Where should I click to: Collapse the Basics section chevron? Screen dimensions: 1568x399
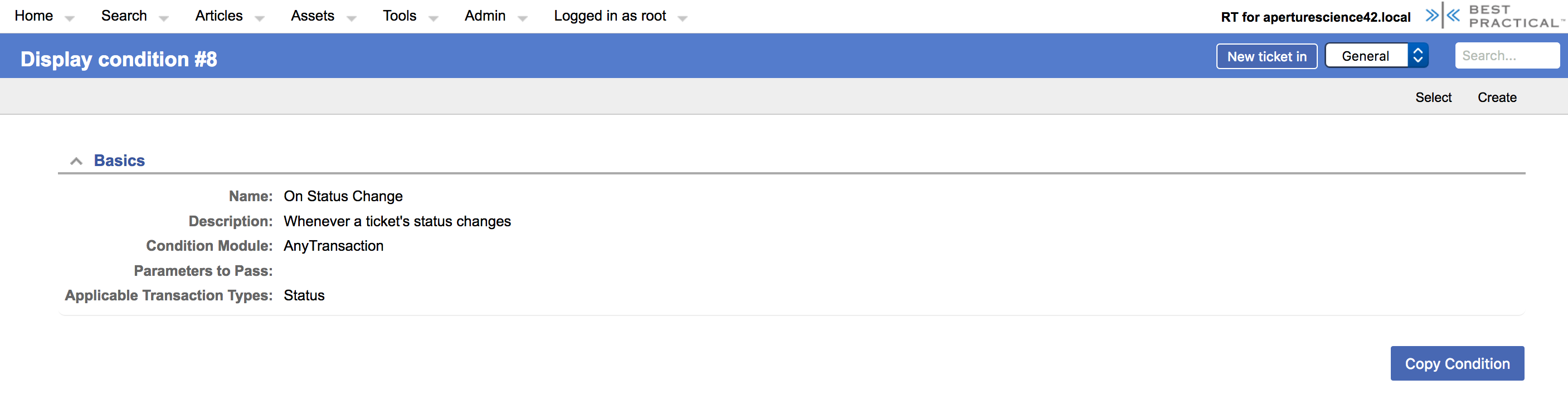(76, 162)
